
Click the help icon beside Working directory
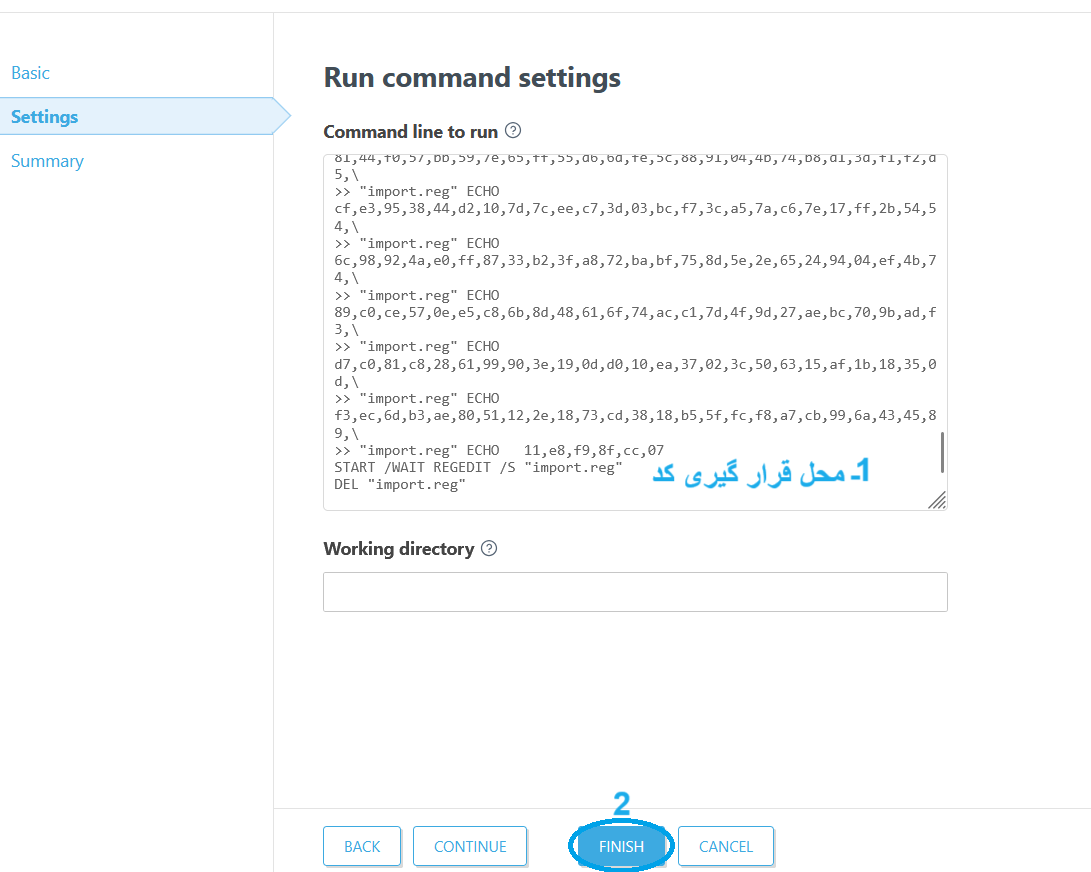[x=489, y=548]
